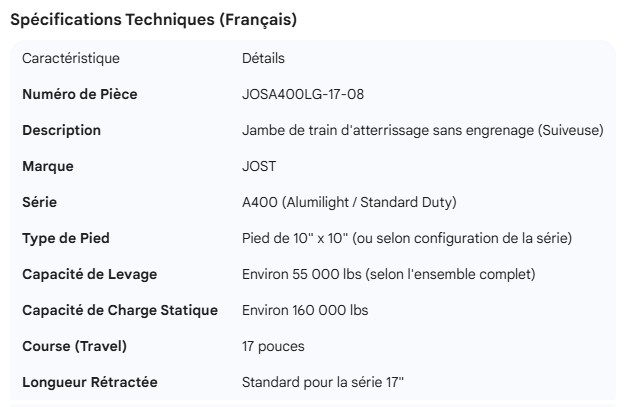Select the "Numéro de Pièce" label
This screenshot has height=407, width=627.
click(x=80, y=95)
